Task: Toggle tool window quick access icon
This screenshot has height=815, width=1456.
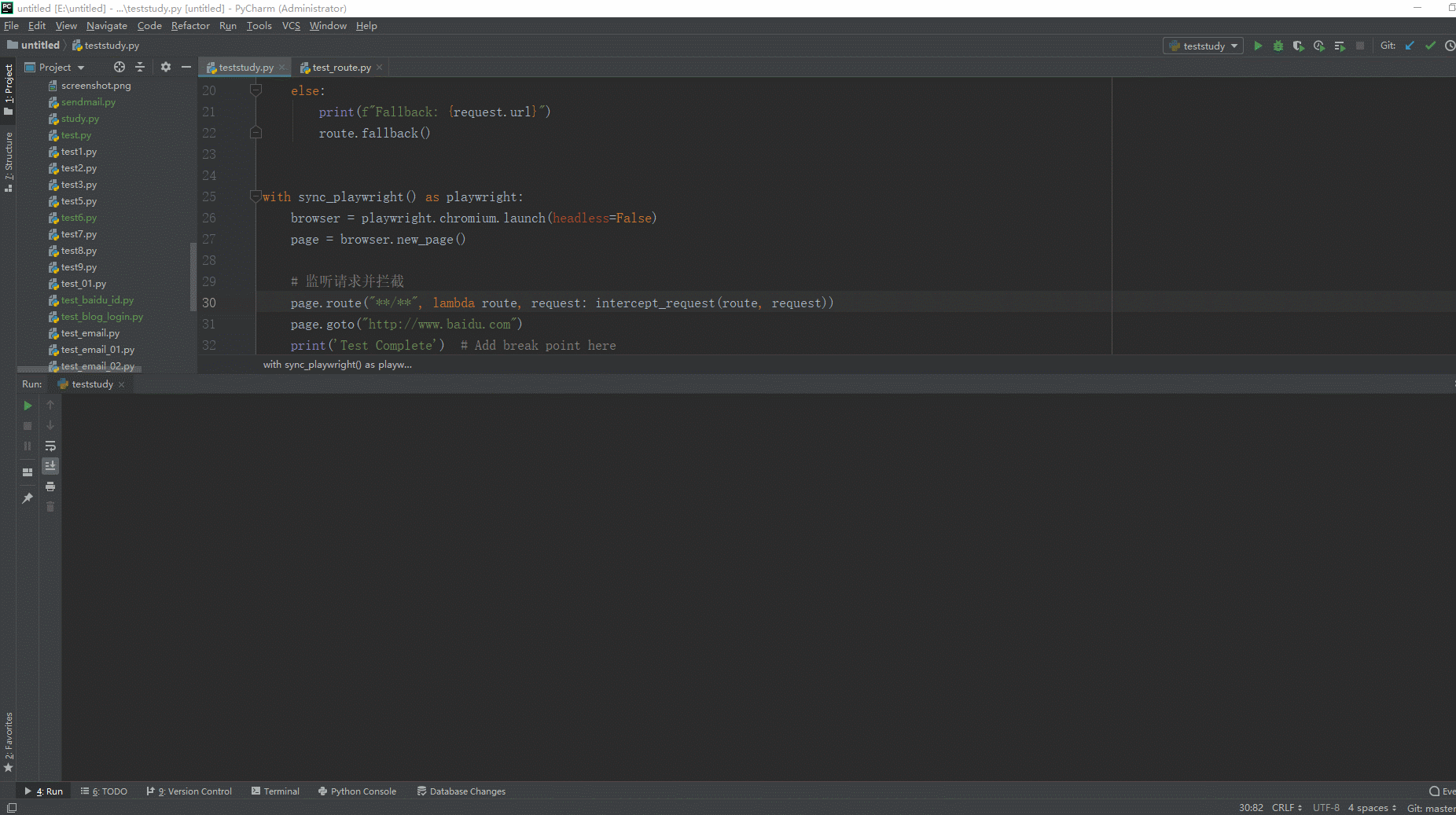Action: (x=11, y=808)
